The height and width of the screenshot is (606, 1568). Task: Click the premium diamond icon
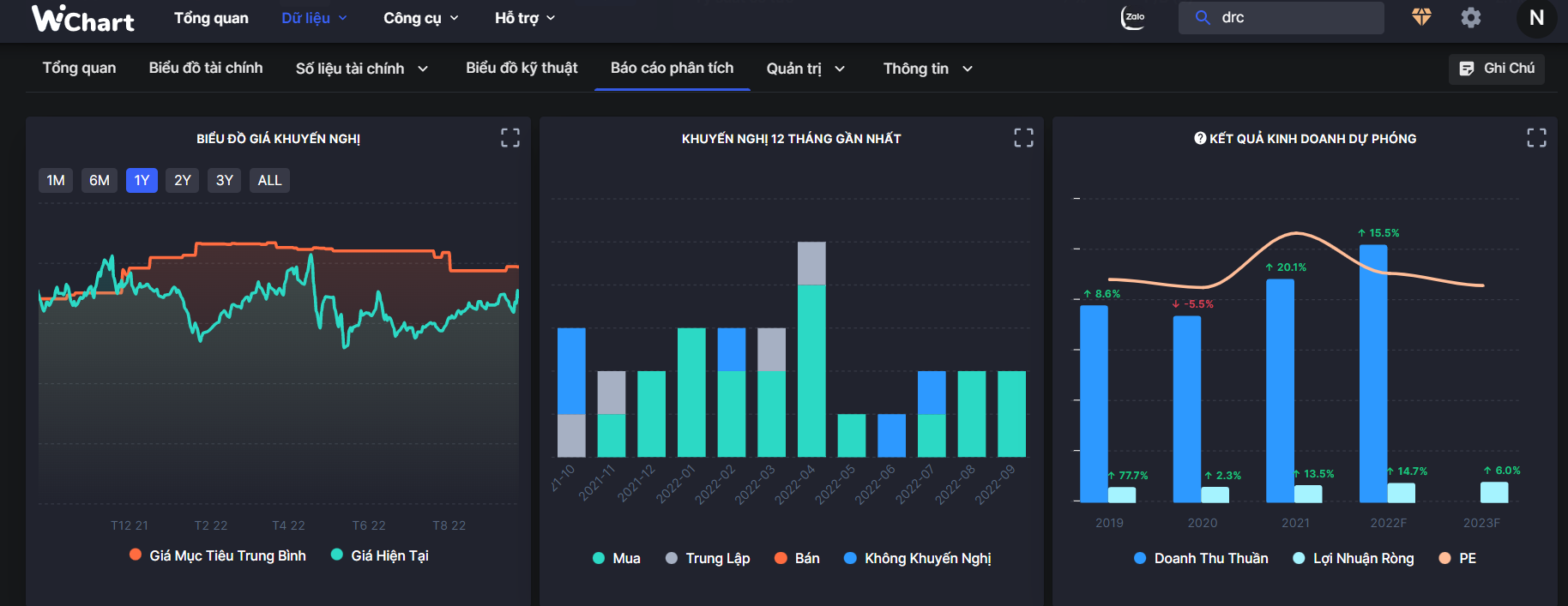pos(1421,17)
